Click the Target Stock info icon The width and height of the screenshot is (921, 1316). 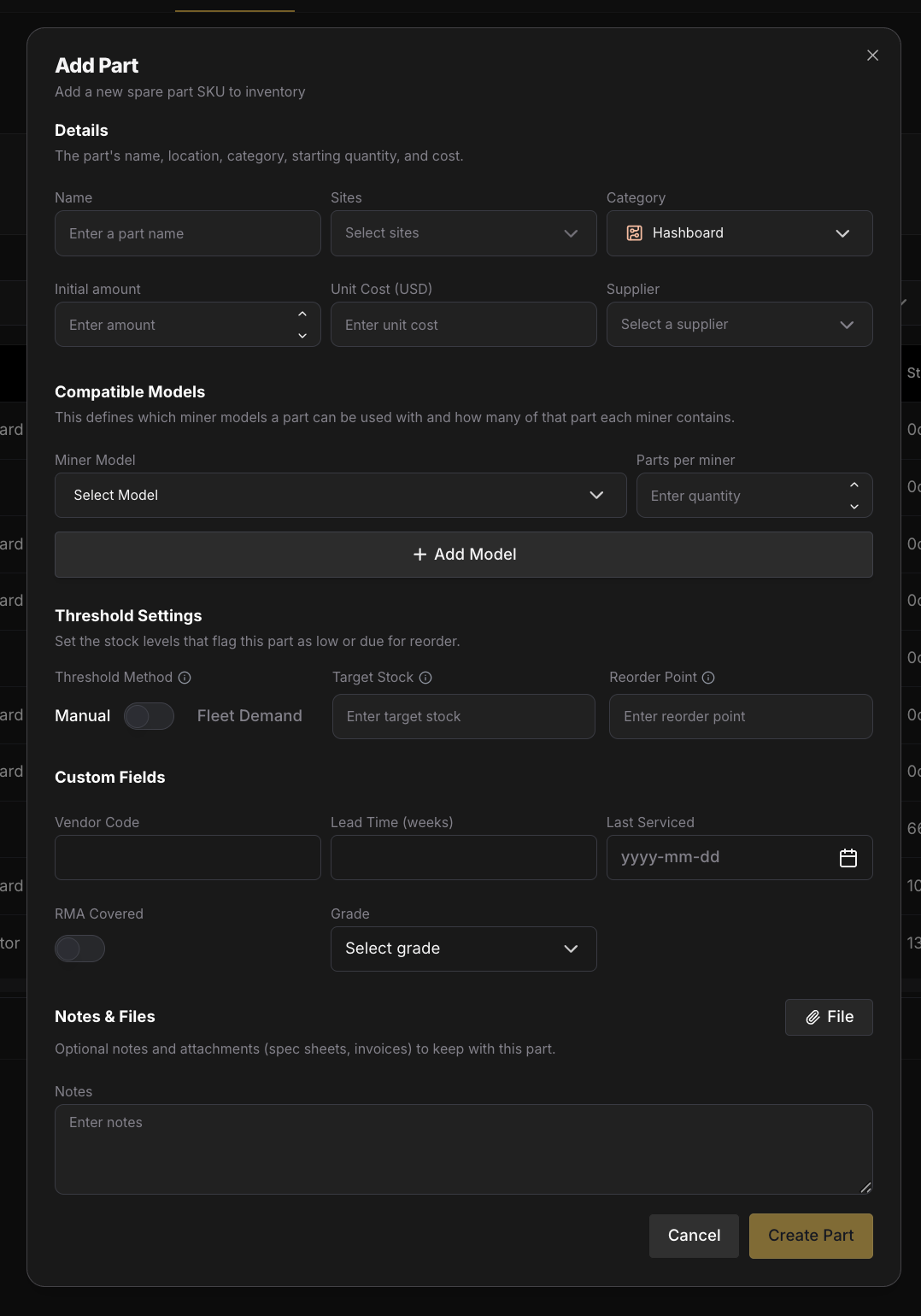point(425,678)
